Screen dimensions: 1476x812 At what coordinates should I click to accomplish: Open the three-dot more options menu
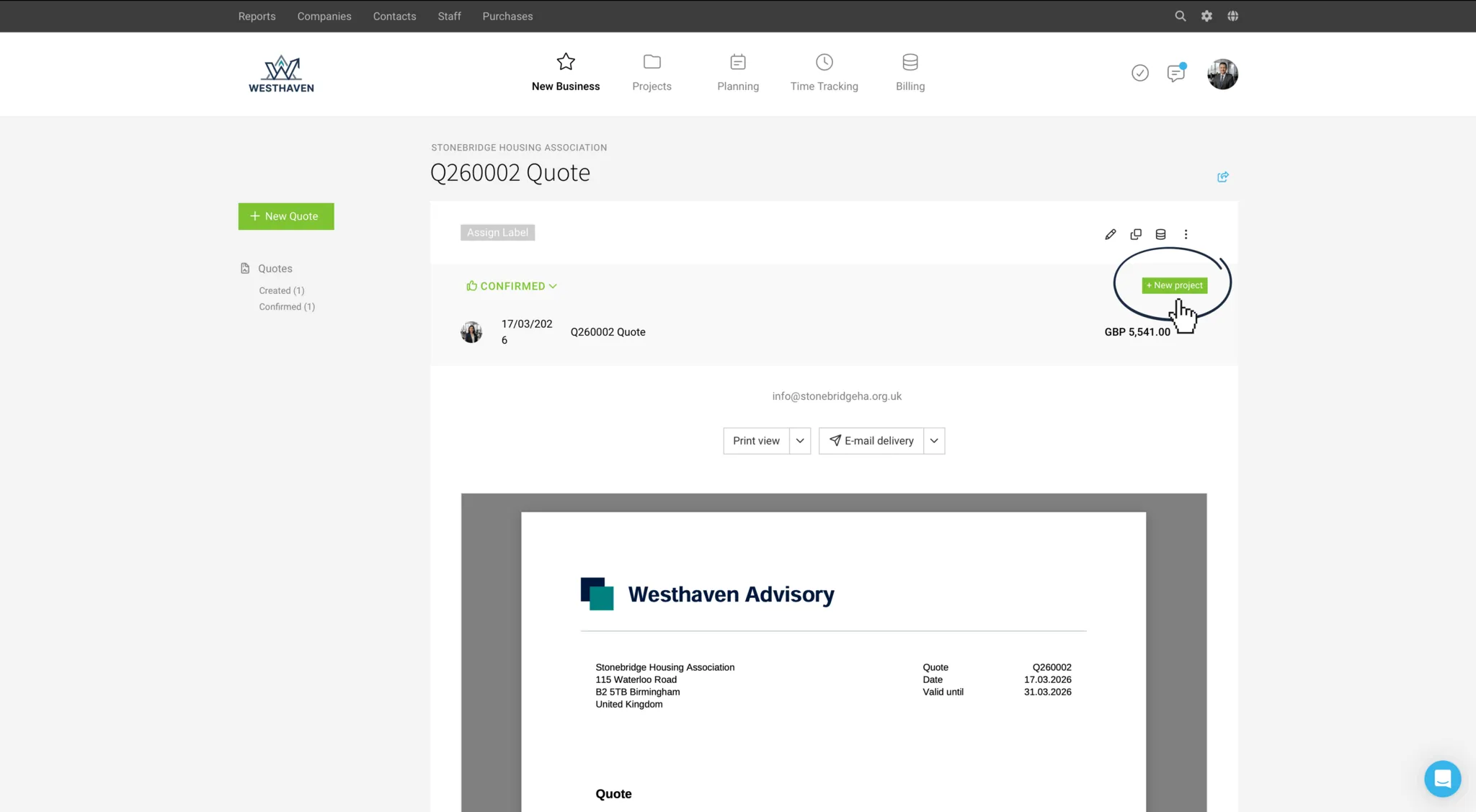pos(1186,234)
